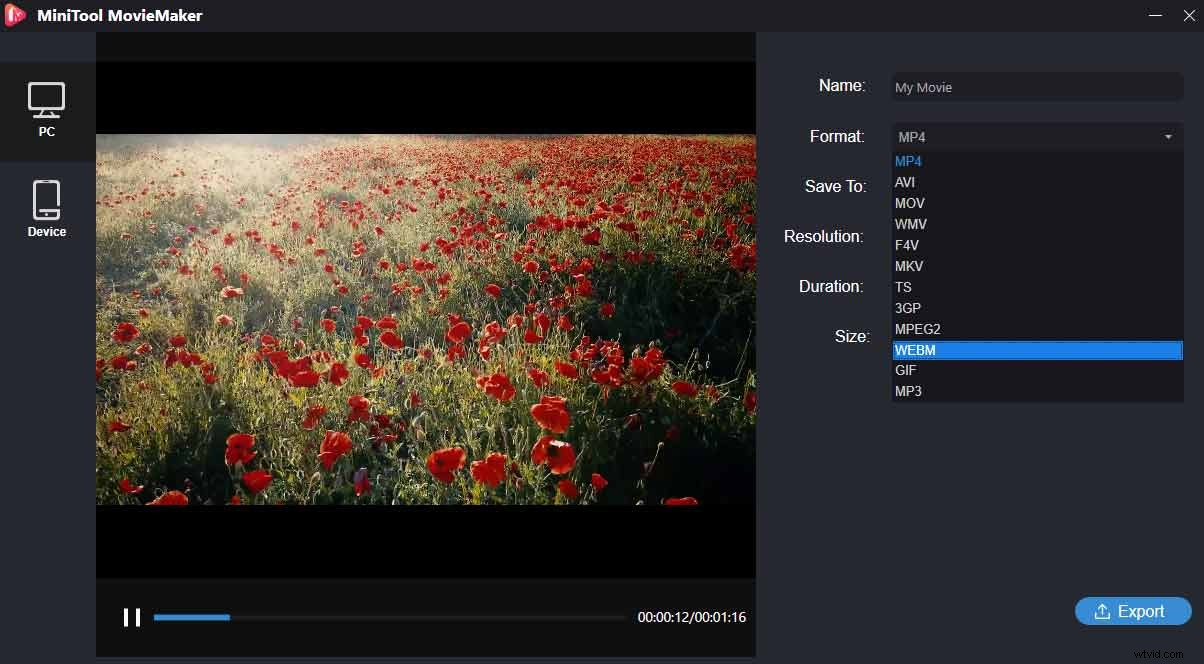
Task: Collapse the Format dropdown arrow
Action: pos(1168,137)
